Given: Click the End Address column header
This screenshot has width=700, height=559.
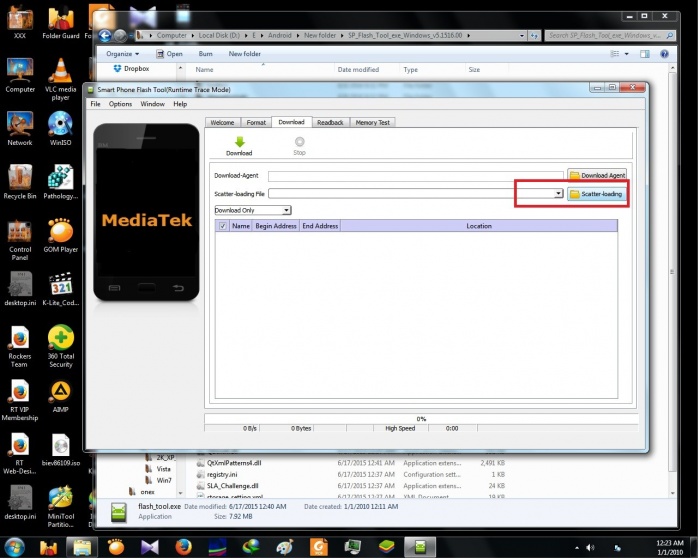Looking at the screenshot, I should 320,226.
